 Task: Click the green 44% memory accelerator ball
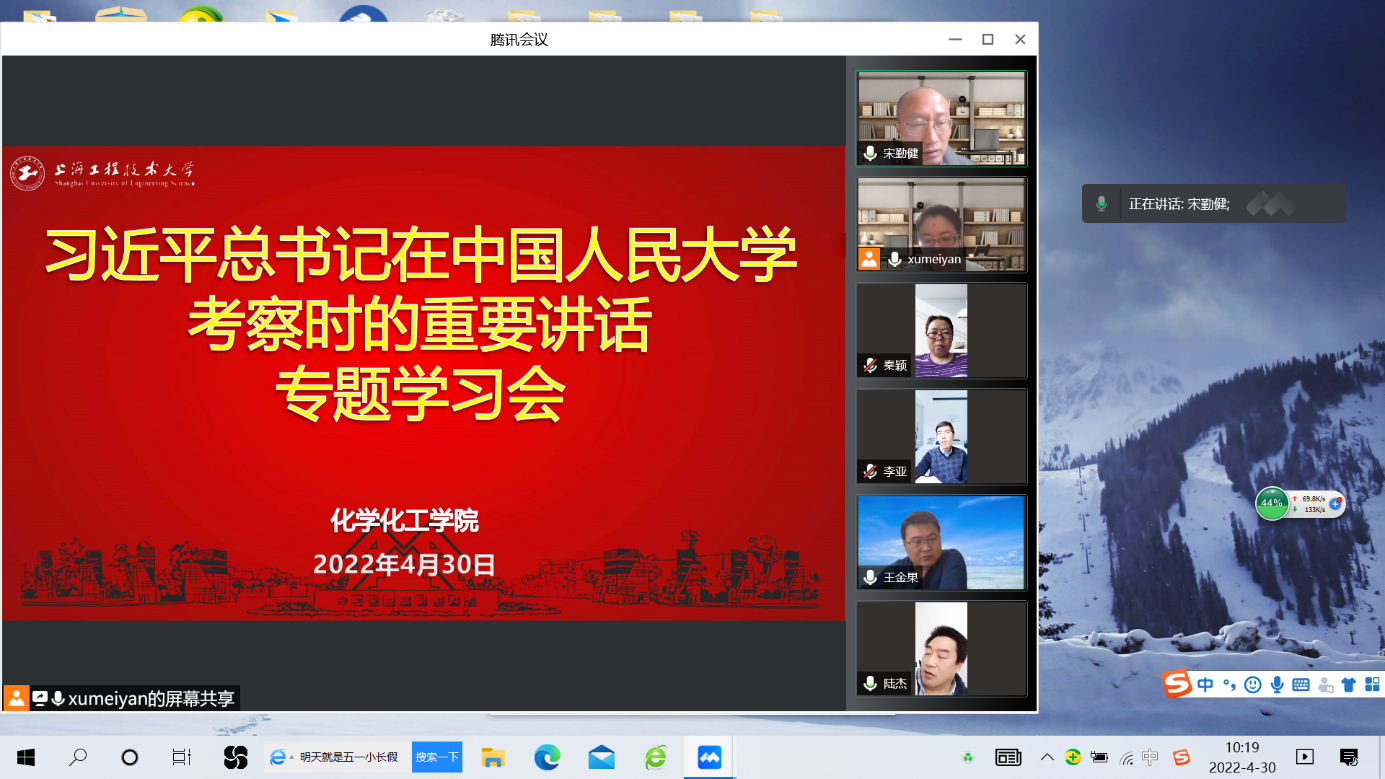1272,503
